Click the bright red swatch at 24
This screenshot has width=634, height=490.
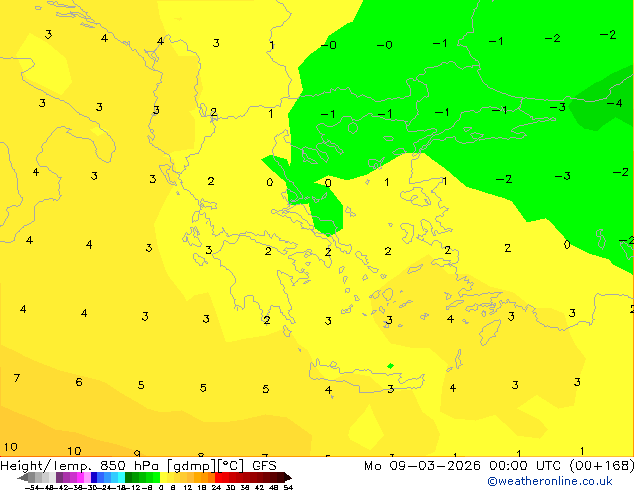coord(218,477)
